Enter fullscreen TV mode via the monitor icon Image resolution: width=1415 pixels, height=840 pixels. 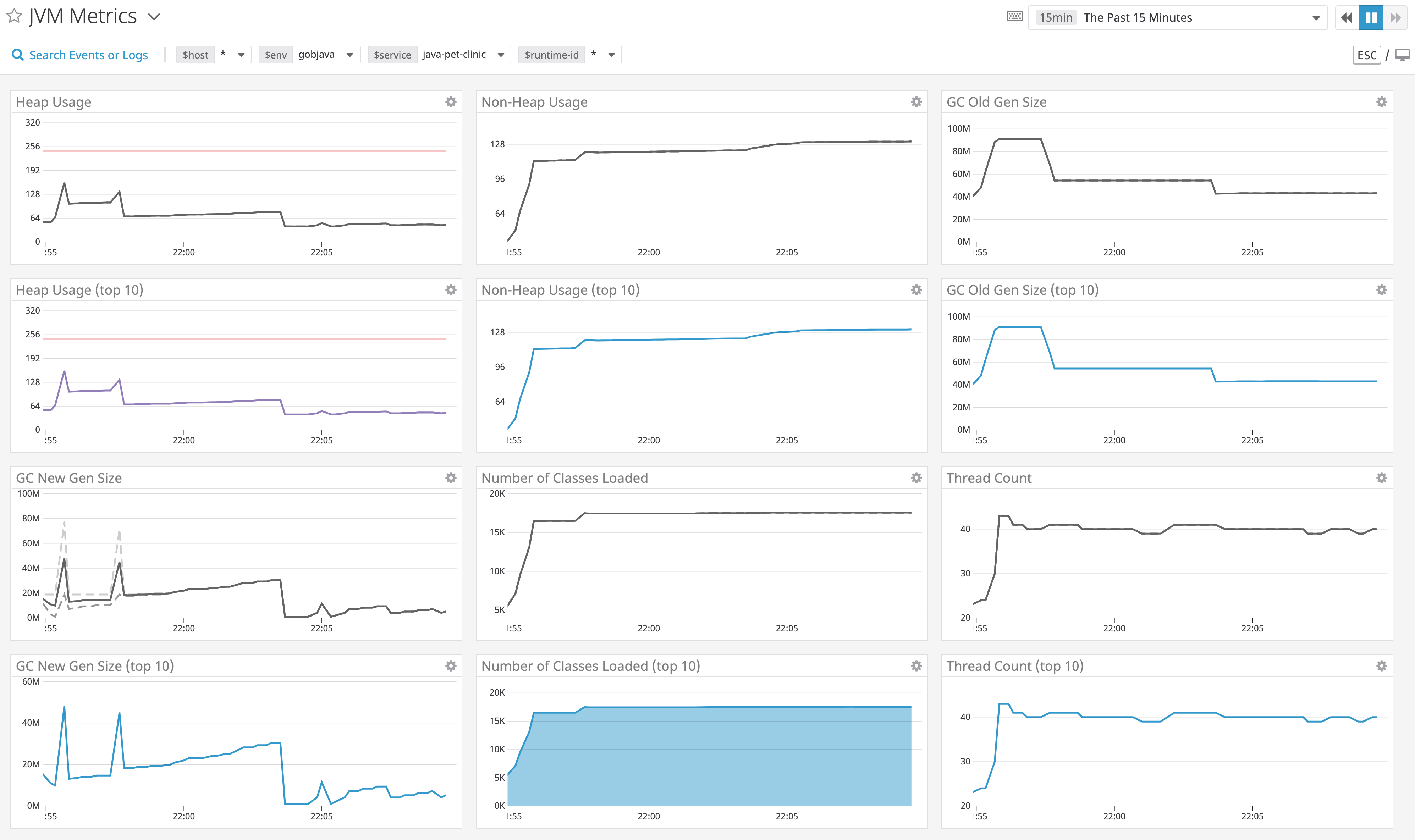point(1403,55)
